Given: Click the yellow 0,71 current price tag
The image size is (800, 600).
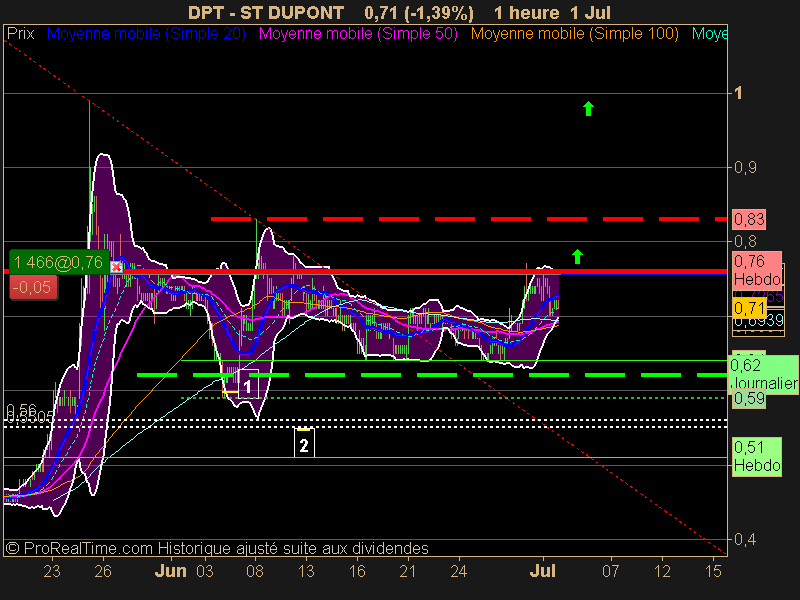Looking at the screenshot, I should pyautogui.click(x=749, y=308).
